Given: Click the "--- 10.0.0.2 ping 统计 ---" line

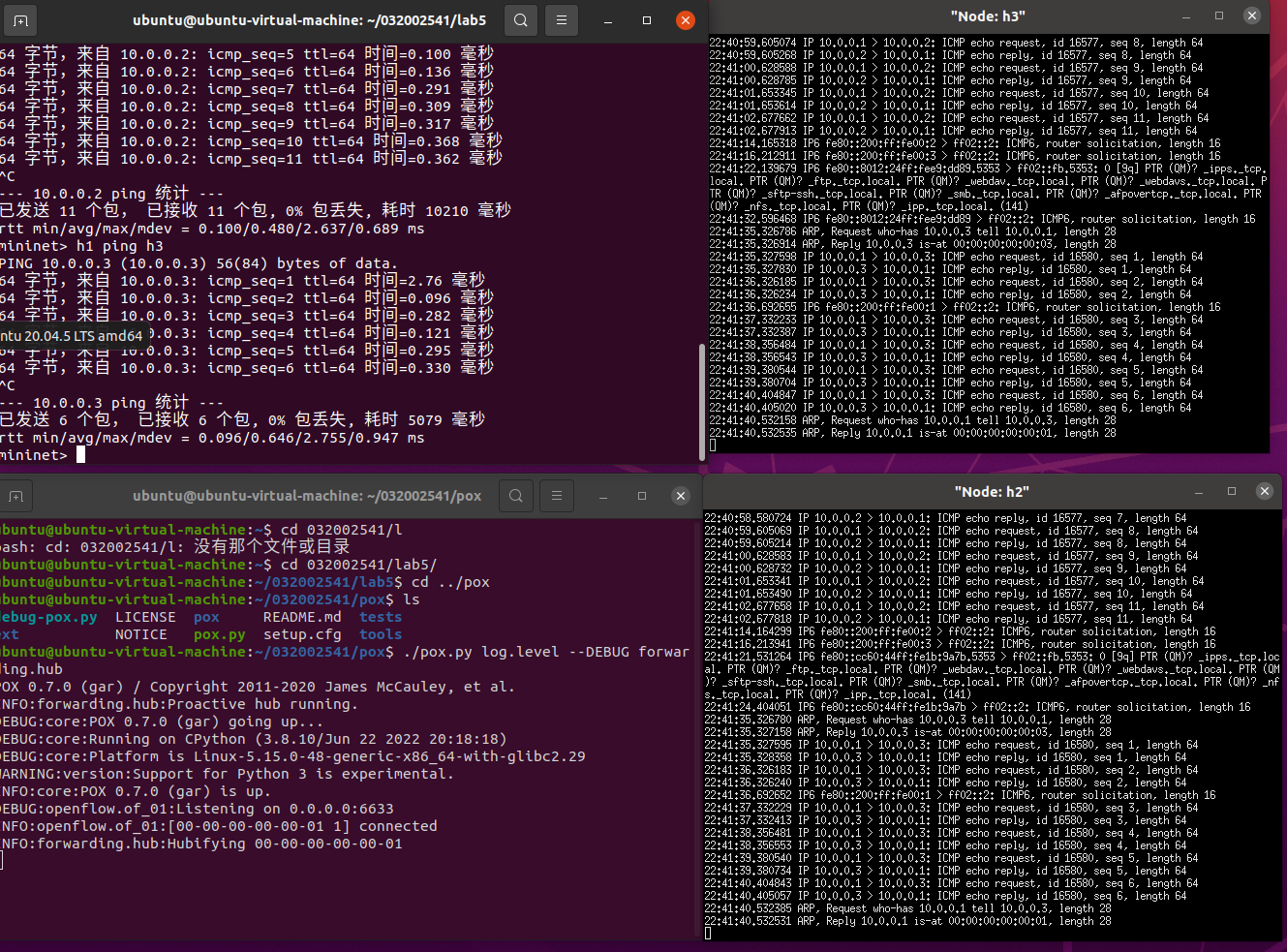Looking at the screenshot, I should coord(112,194).
